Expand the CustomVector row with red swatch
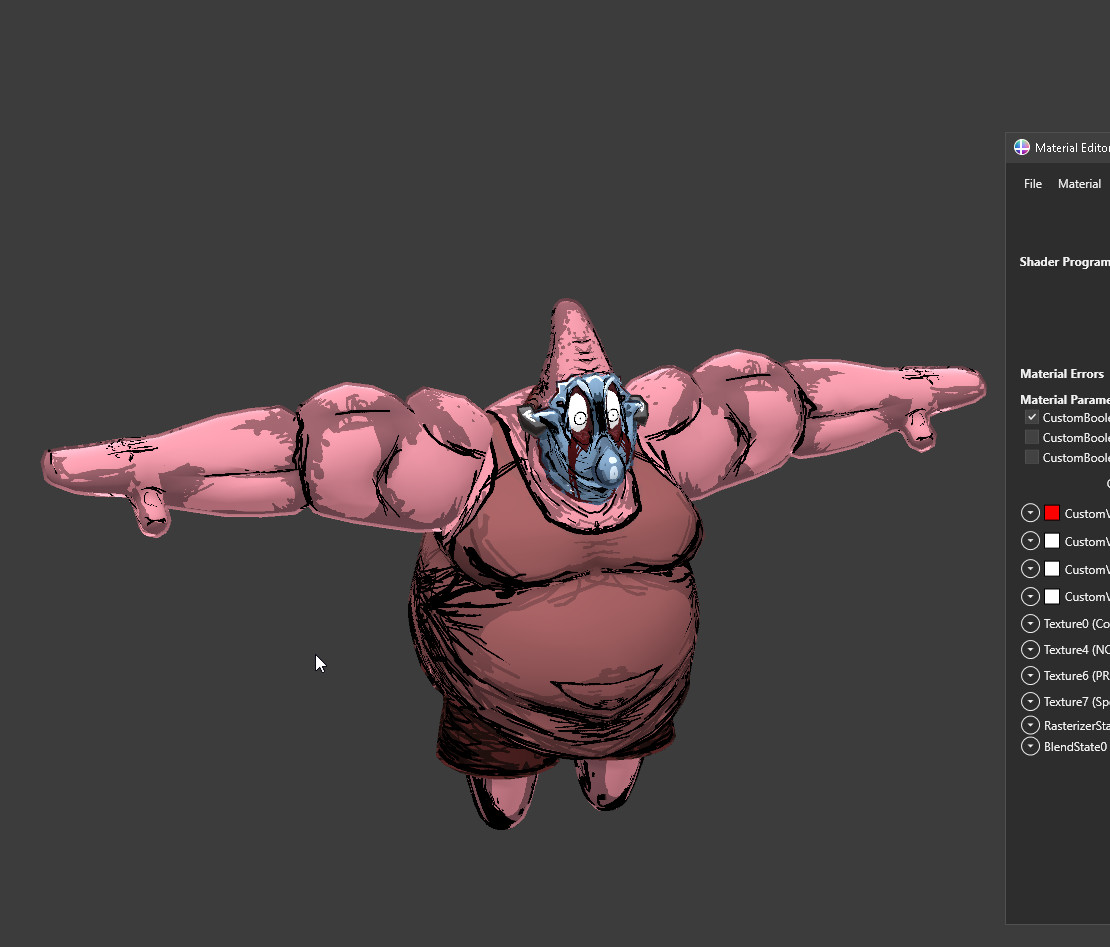The height and width of the screenshot is (947, 1110). 1030,513
